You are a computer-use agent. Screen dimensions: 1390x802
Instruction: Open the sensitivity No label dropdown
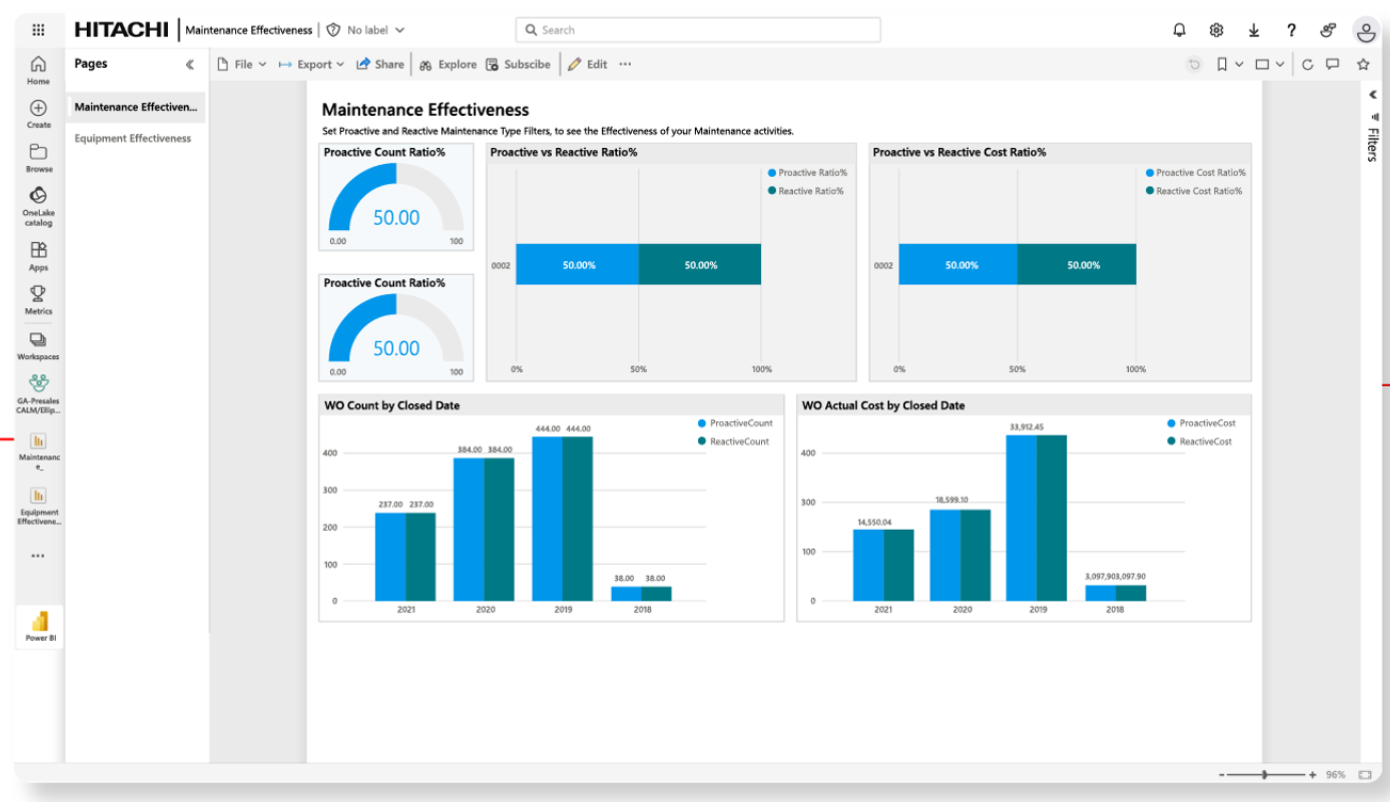point(366,31)
